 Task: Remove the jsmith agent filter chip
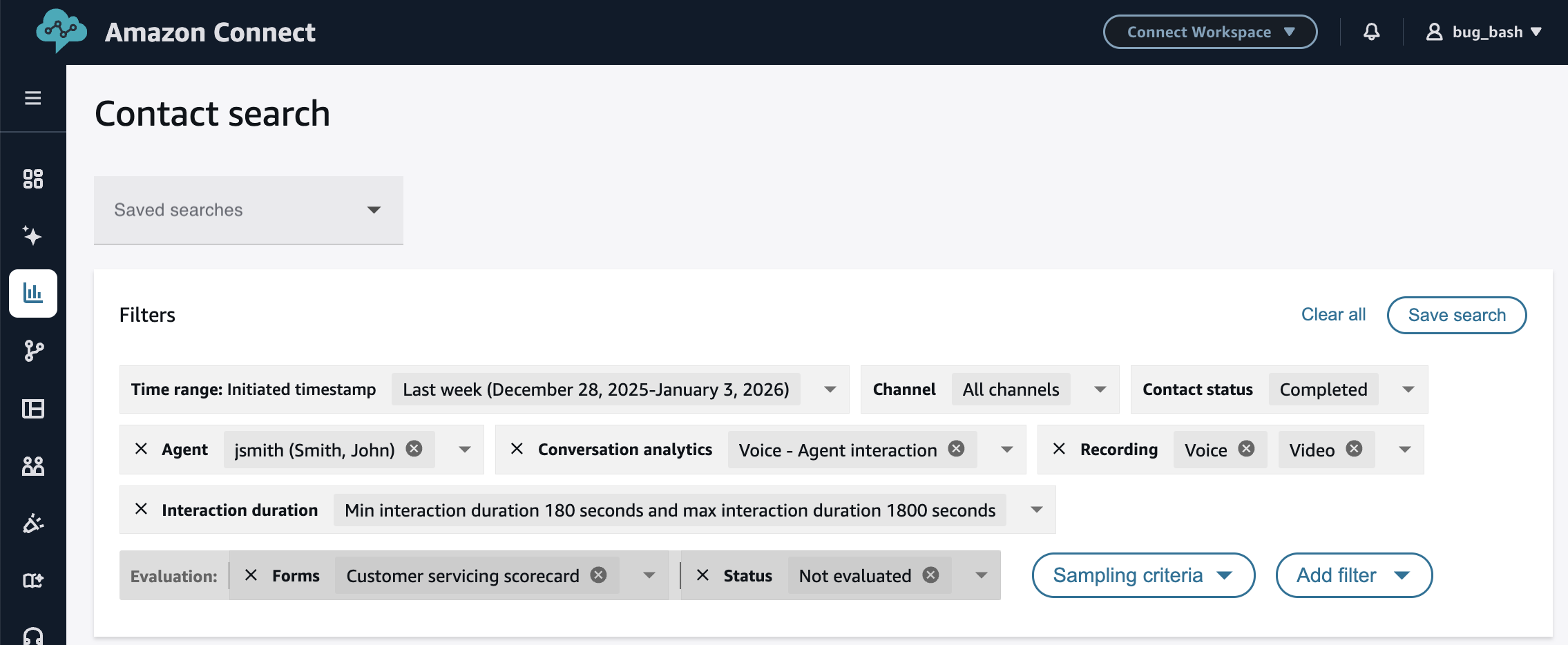[x=414, y=449]
